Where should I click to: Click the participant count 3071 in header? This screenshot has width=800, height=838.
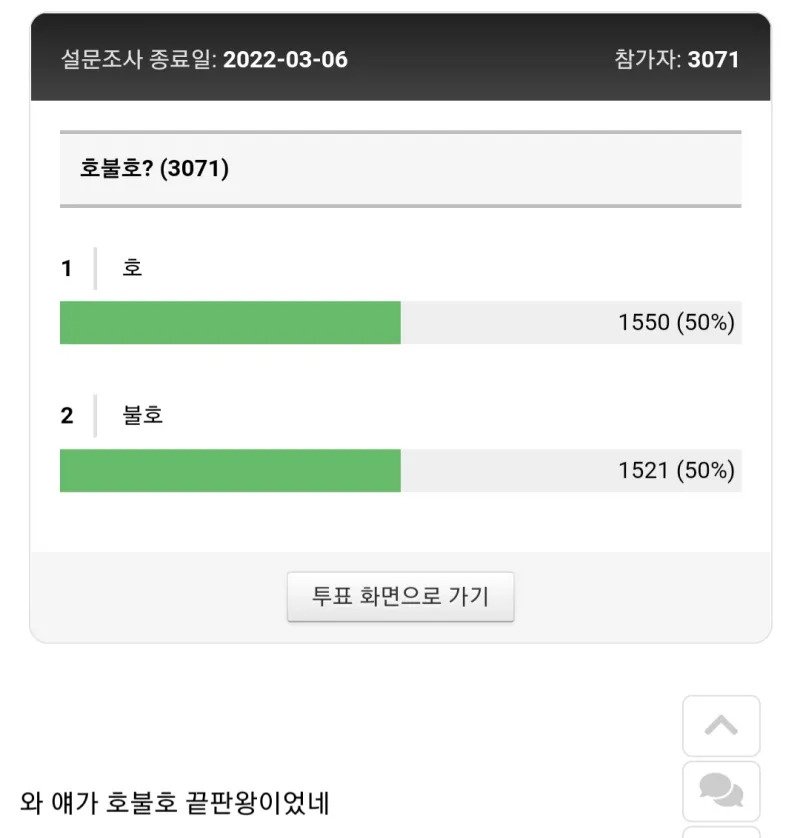click(x=713, y=59)
